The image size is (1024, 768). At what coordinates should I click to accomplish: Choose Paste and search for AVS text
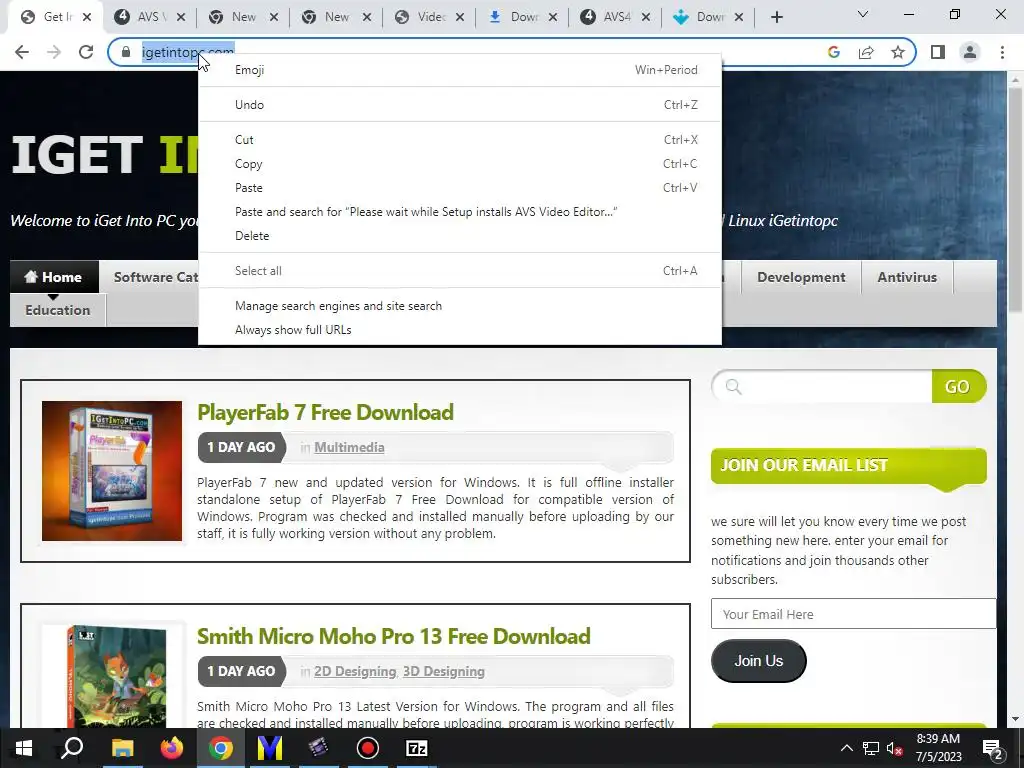pos(460,212)
